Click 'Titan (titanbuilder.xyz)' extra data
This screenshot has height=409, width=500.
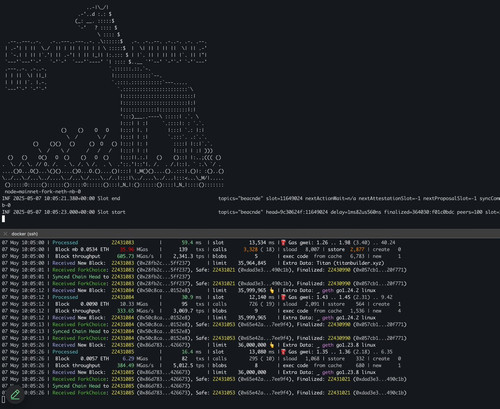350,263
